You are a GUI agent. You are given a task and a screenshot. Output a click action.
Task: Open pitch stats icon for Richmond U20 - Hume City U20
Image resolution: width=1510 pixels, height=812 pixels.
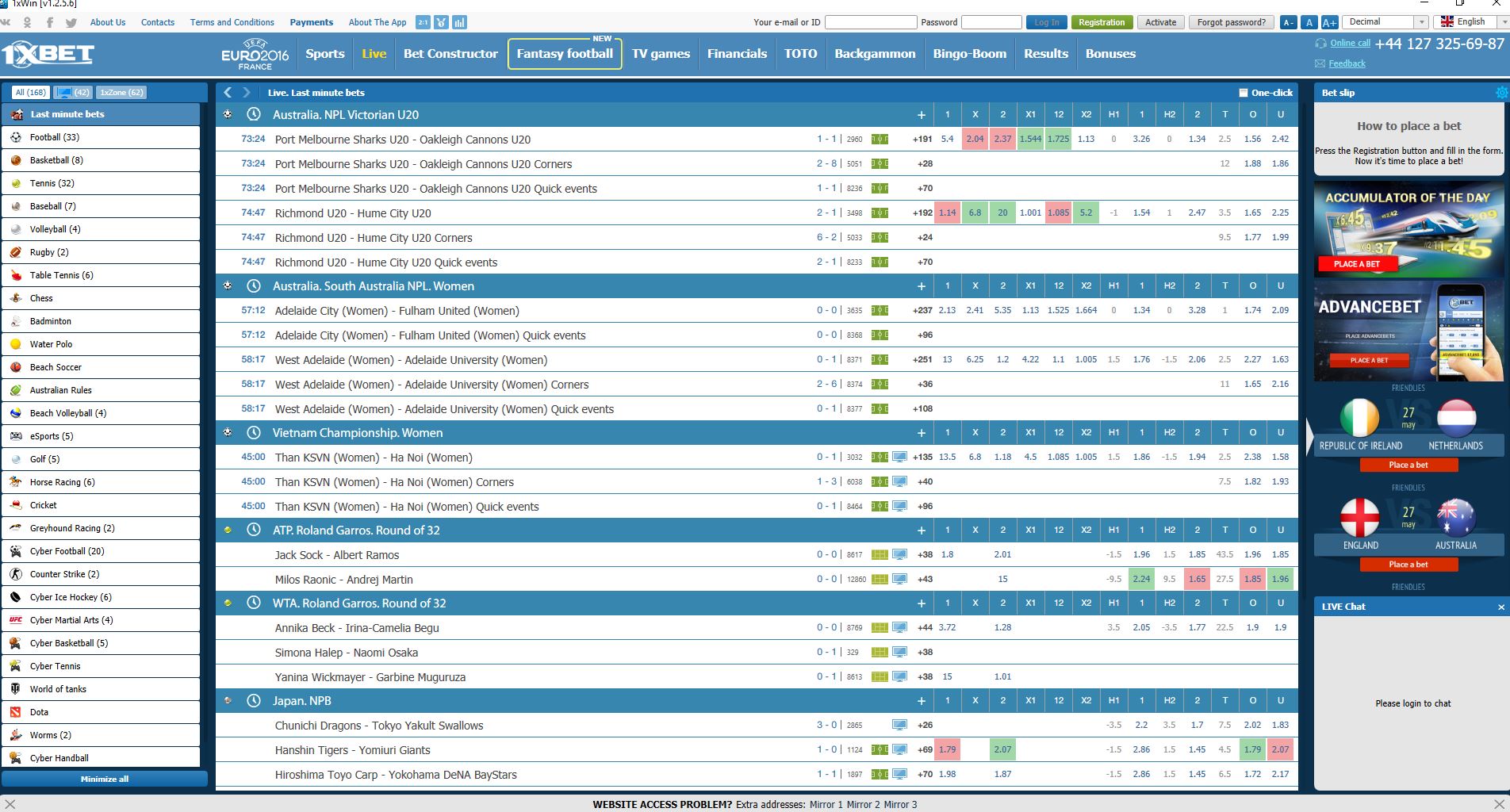880,213
